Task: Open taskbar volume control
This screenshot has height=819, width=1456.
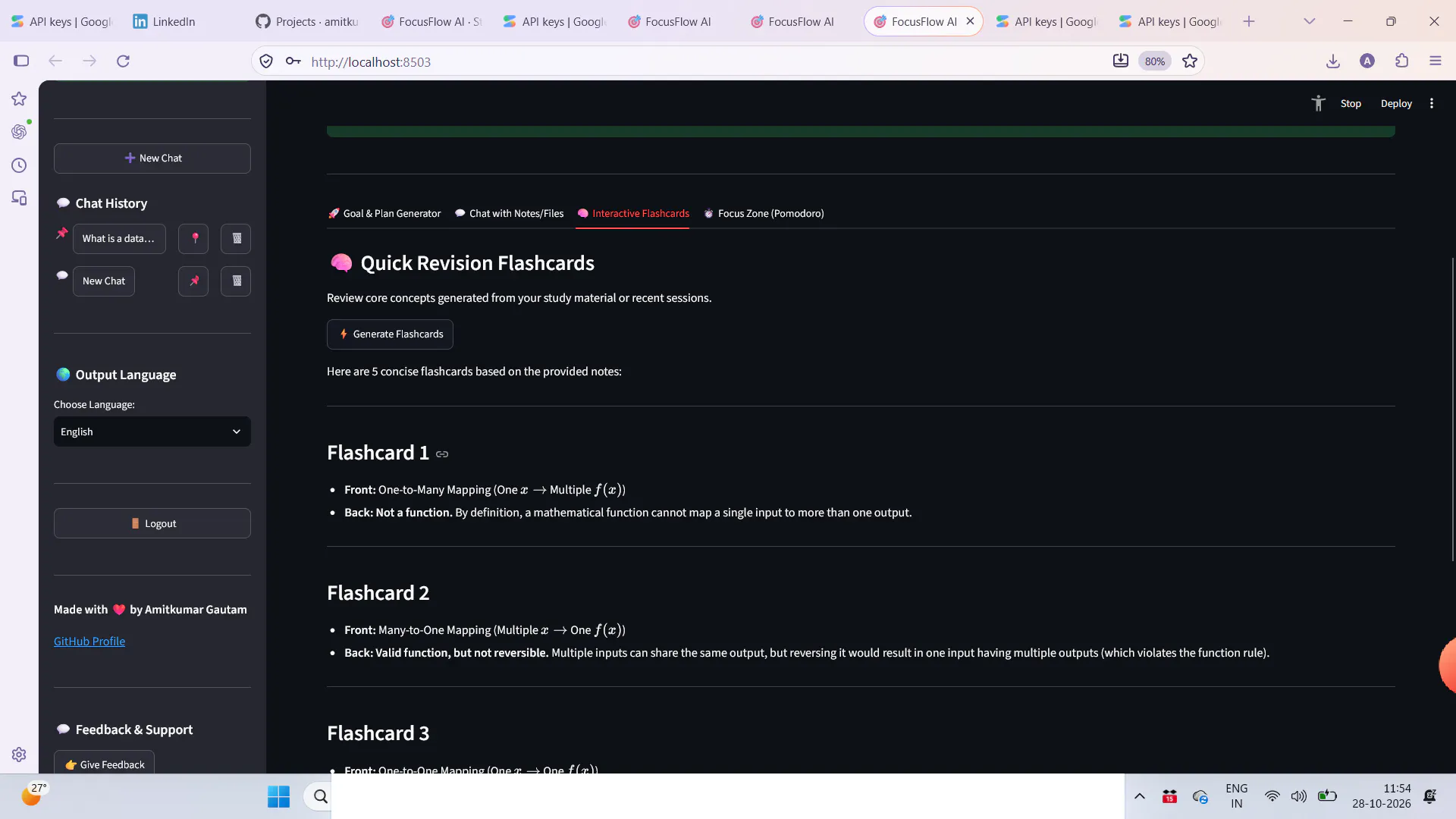Action: pos(1298,796)
